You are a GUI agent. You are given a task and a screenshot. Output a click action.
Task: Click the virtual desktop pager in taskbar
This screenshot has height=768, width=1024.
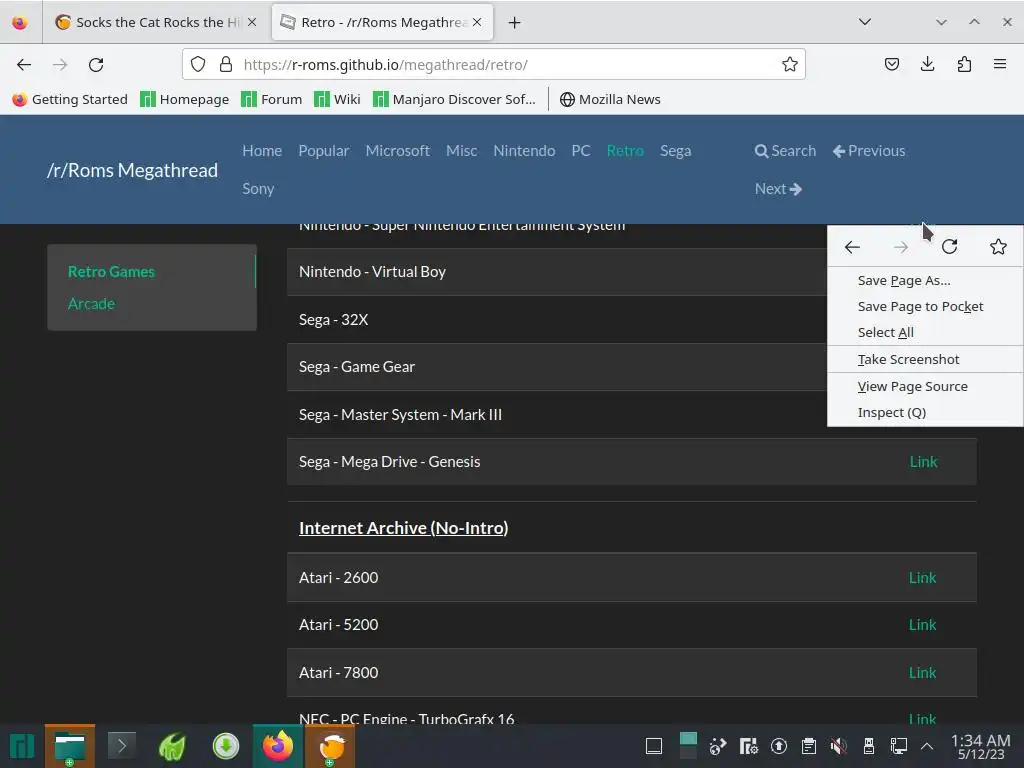tap(688, 746)
